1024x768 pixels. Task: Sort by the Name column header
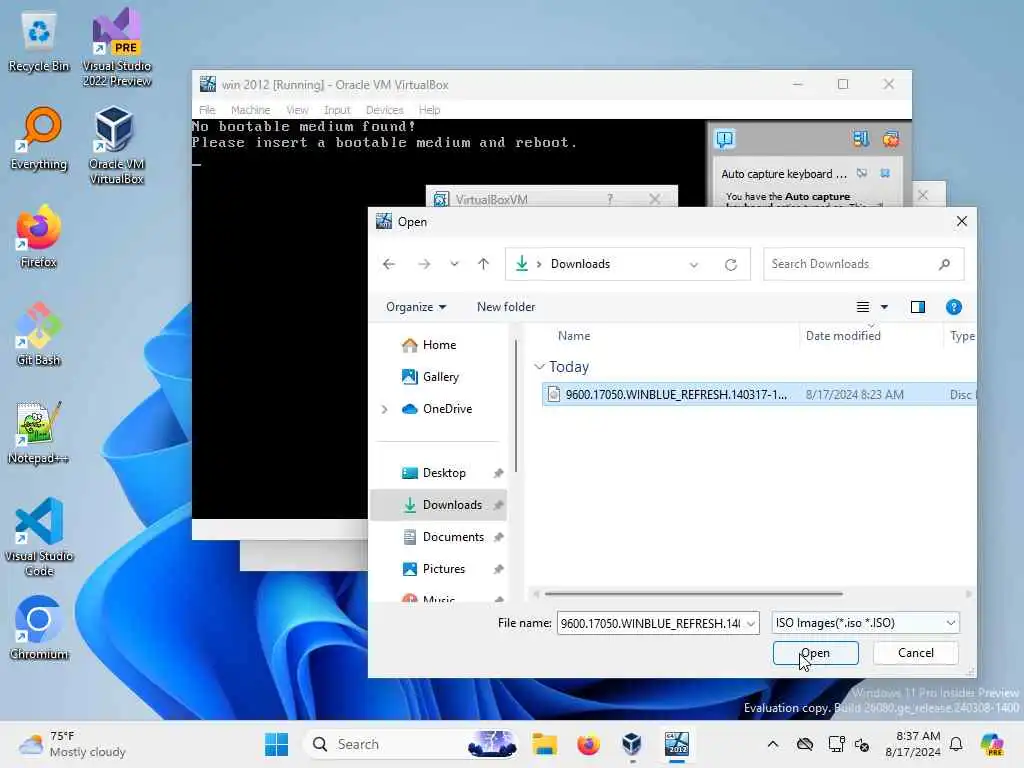[x=574, y=336]
